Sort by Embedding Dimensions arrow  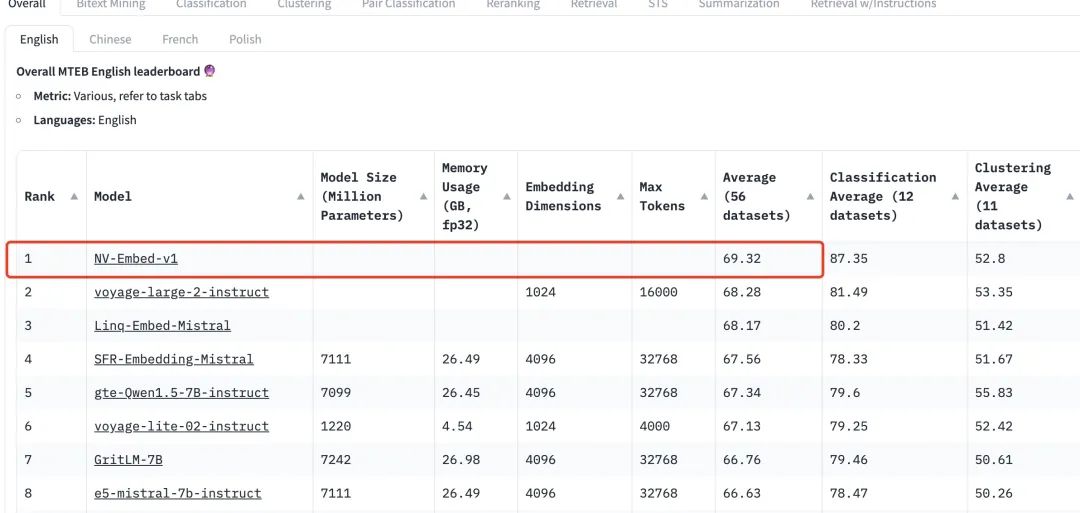[x=621, y=196]
